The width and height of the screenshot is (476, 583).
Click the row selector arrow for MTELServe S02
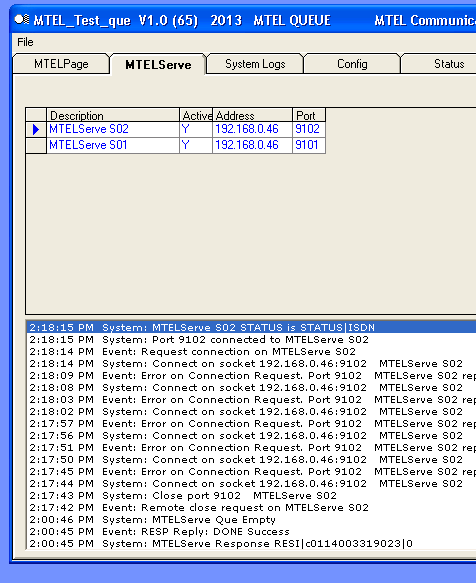(36, 129)
